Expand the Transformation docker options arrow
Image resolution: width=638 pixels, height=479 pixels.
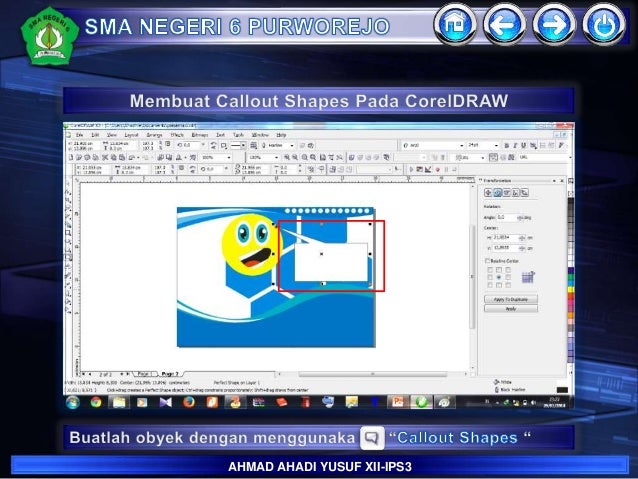coord(554,180)
